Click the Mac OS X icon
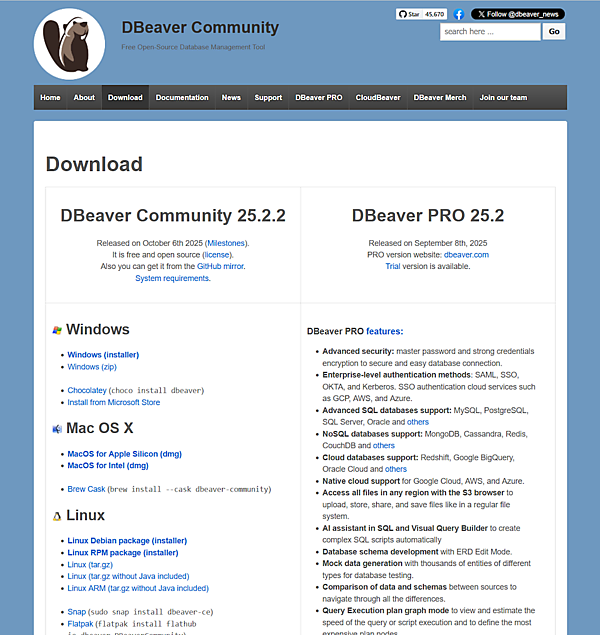The image size is (600, 635). pyautogui.click(x=57, y=429)
